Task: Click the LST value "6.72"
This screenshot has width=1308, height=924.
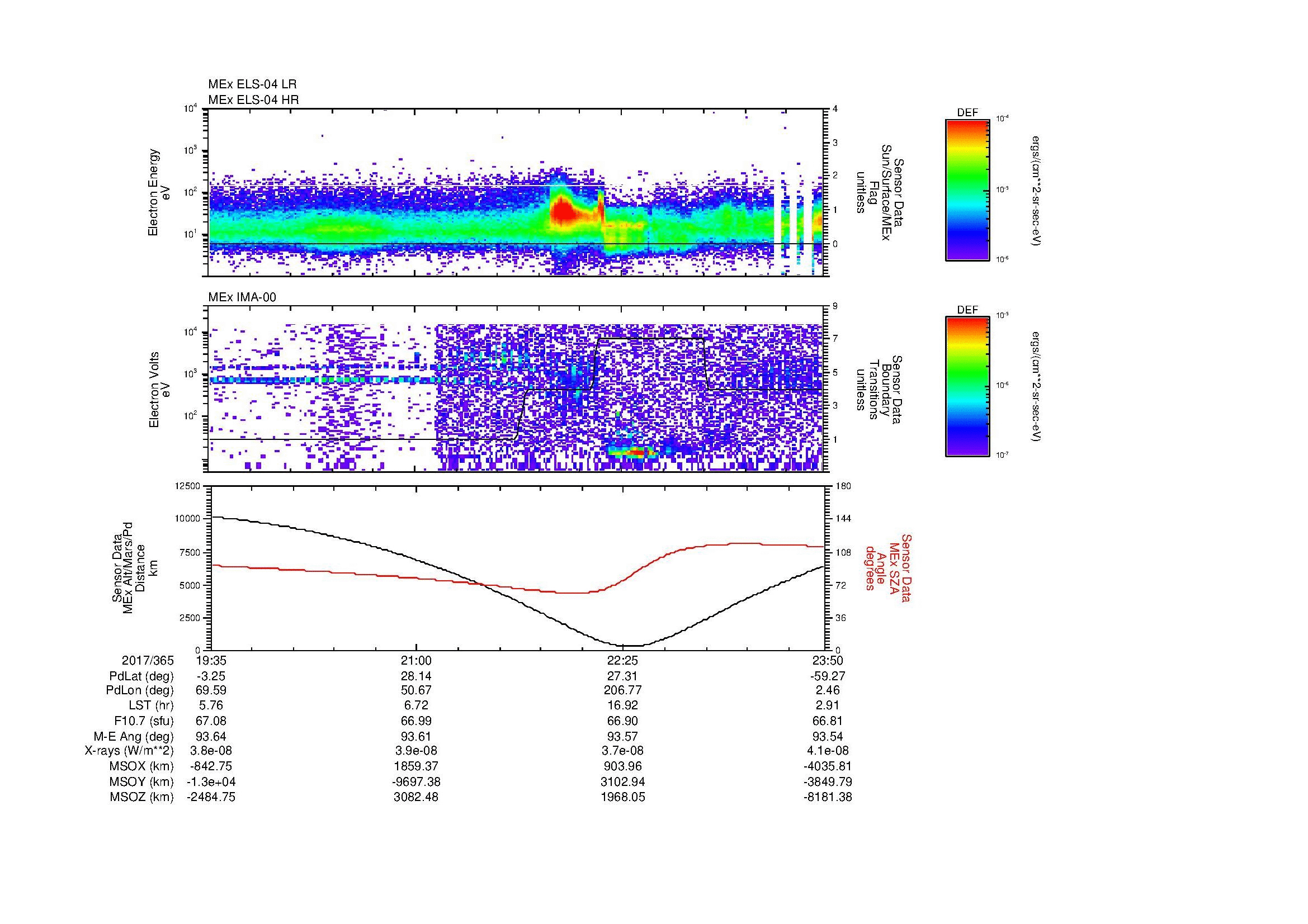Action: 417,706
